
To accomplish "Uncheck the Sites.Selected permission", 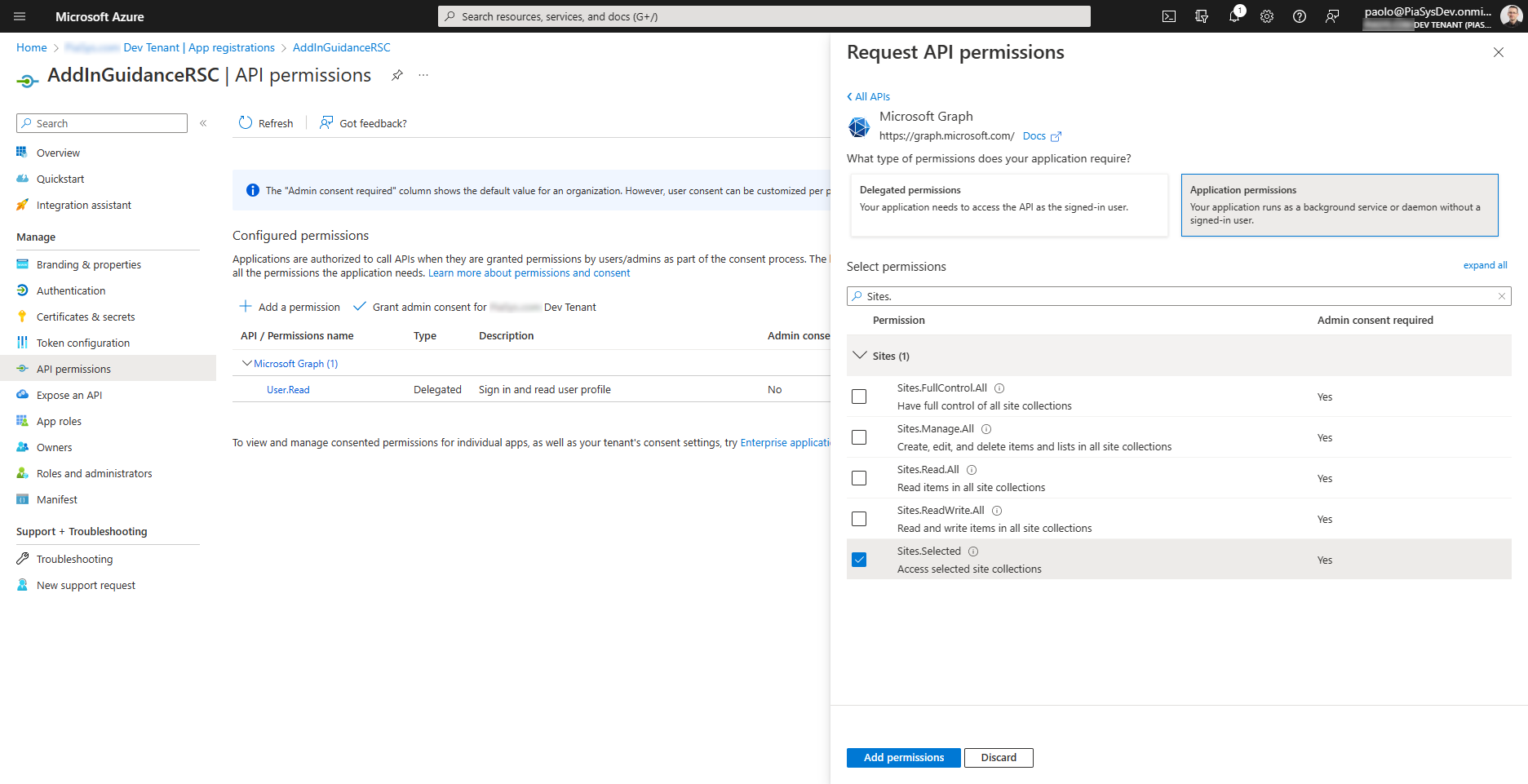I will click(x=858, y=560).
